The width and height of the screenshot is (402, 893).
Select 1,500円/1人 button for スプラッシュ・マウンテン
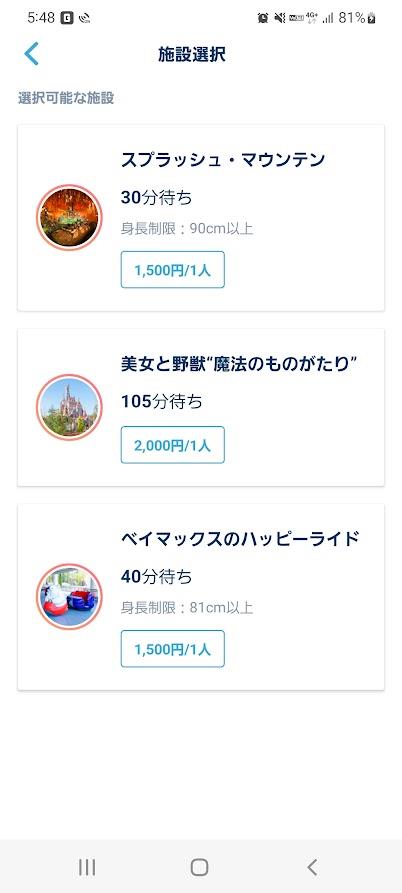tap(173, 270)
